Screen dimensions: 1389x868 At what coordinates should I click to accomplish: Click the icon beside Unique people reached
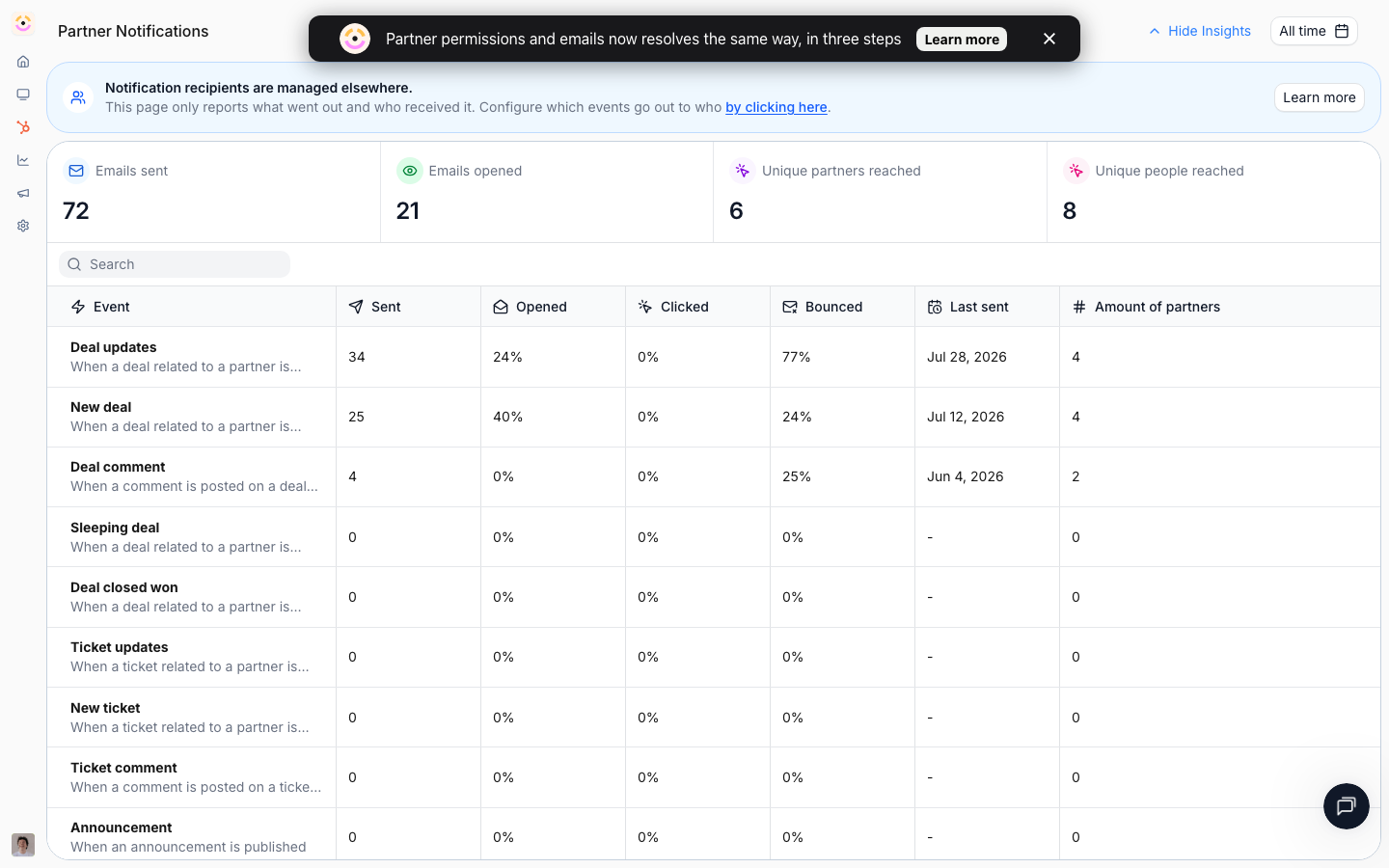click(x=1076, y=171)
